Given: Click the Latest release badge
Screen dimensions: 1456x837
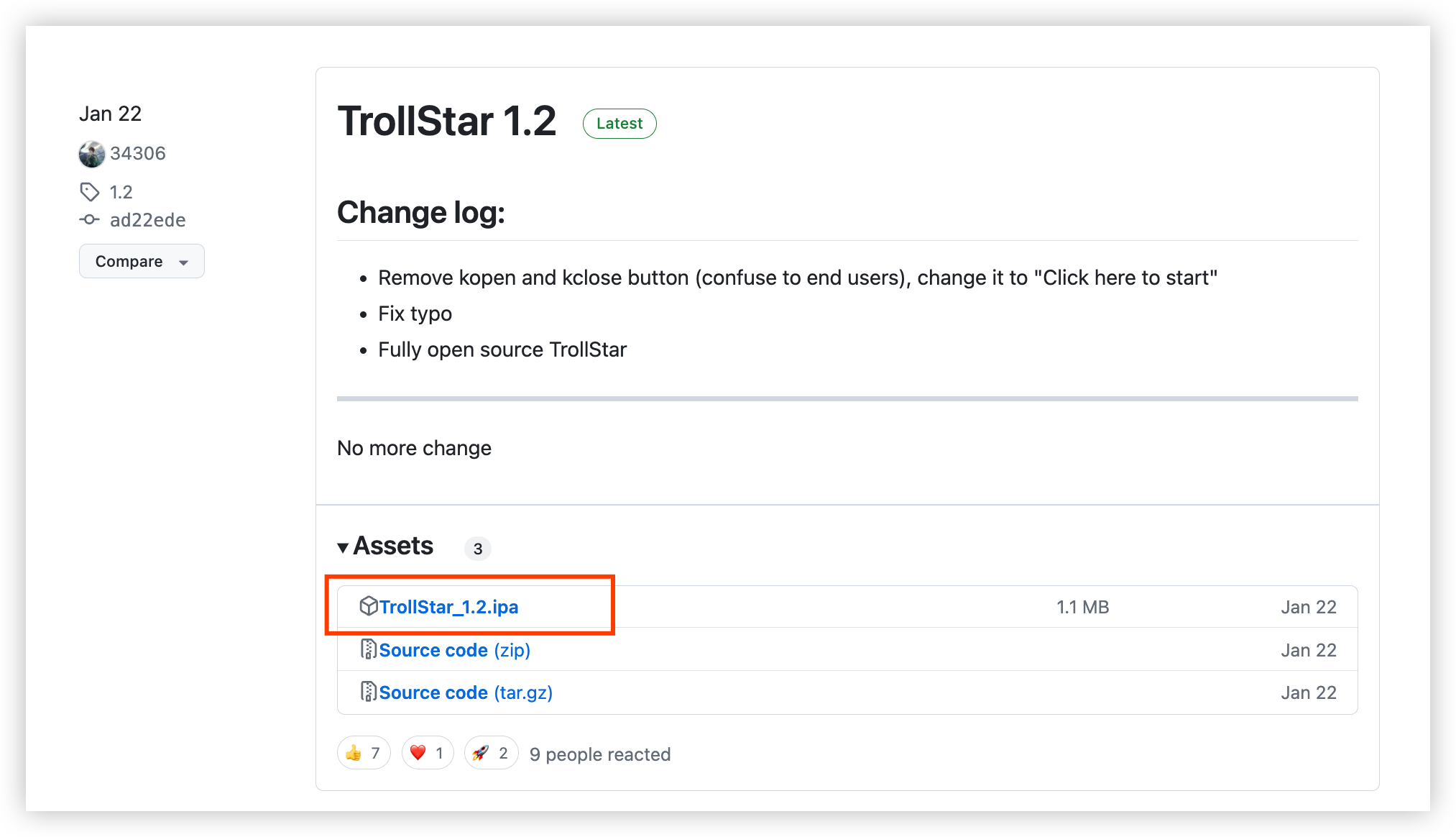Looking at the screenshot, I should [x=619, y=123].
